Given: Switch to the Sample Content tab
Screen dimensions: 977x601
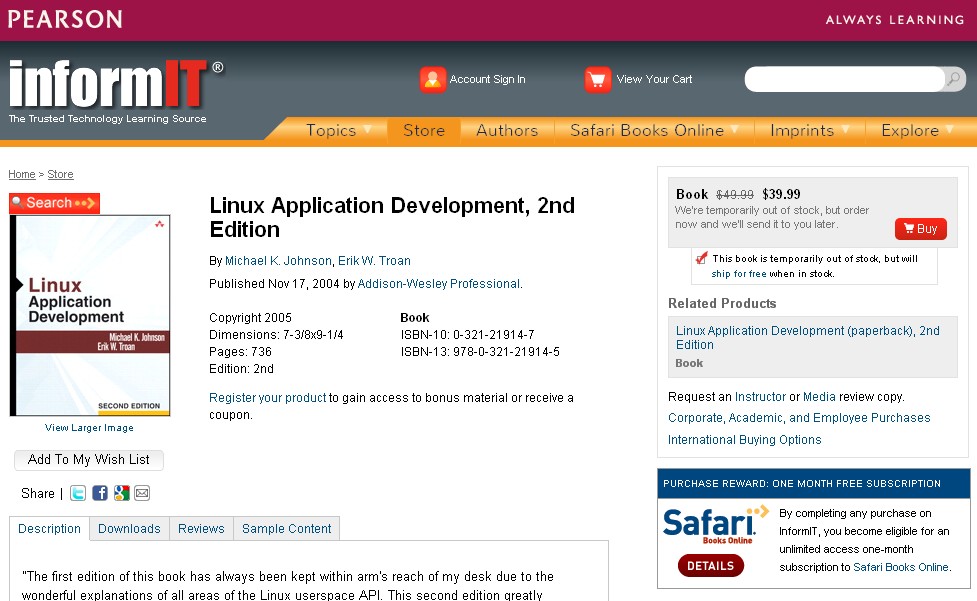Looking at the screenshot, I should coord(287,529).
